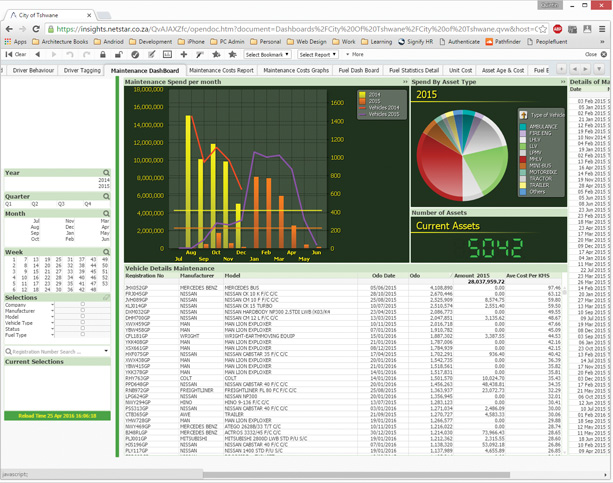Click the Clear selections icon
Viewport: 613px width, 483px height.
tap(16, 54)
